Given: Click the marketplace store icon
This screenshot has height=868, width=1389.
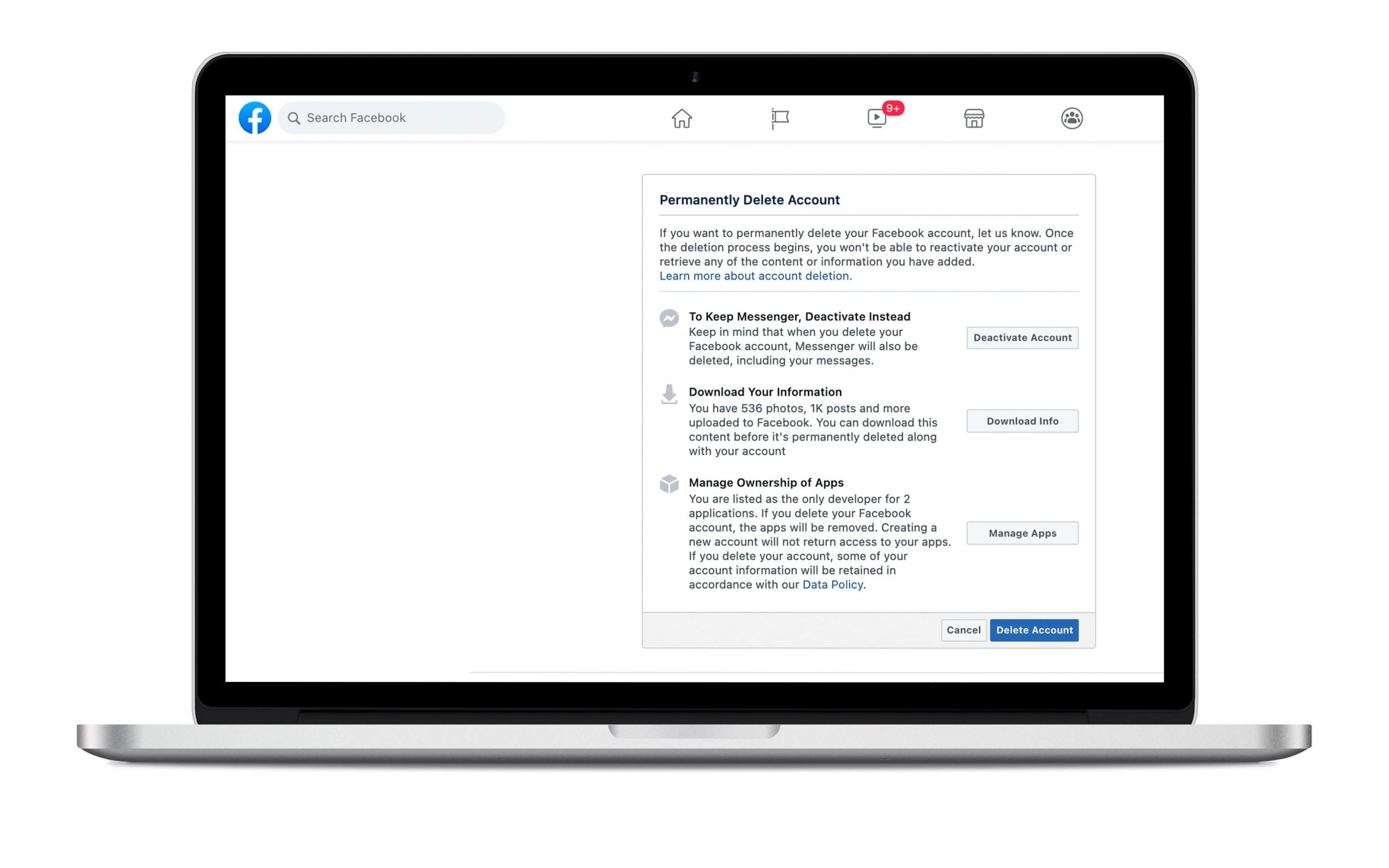Looking at the screenshot, I should (974, 118).
